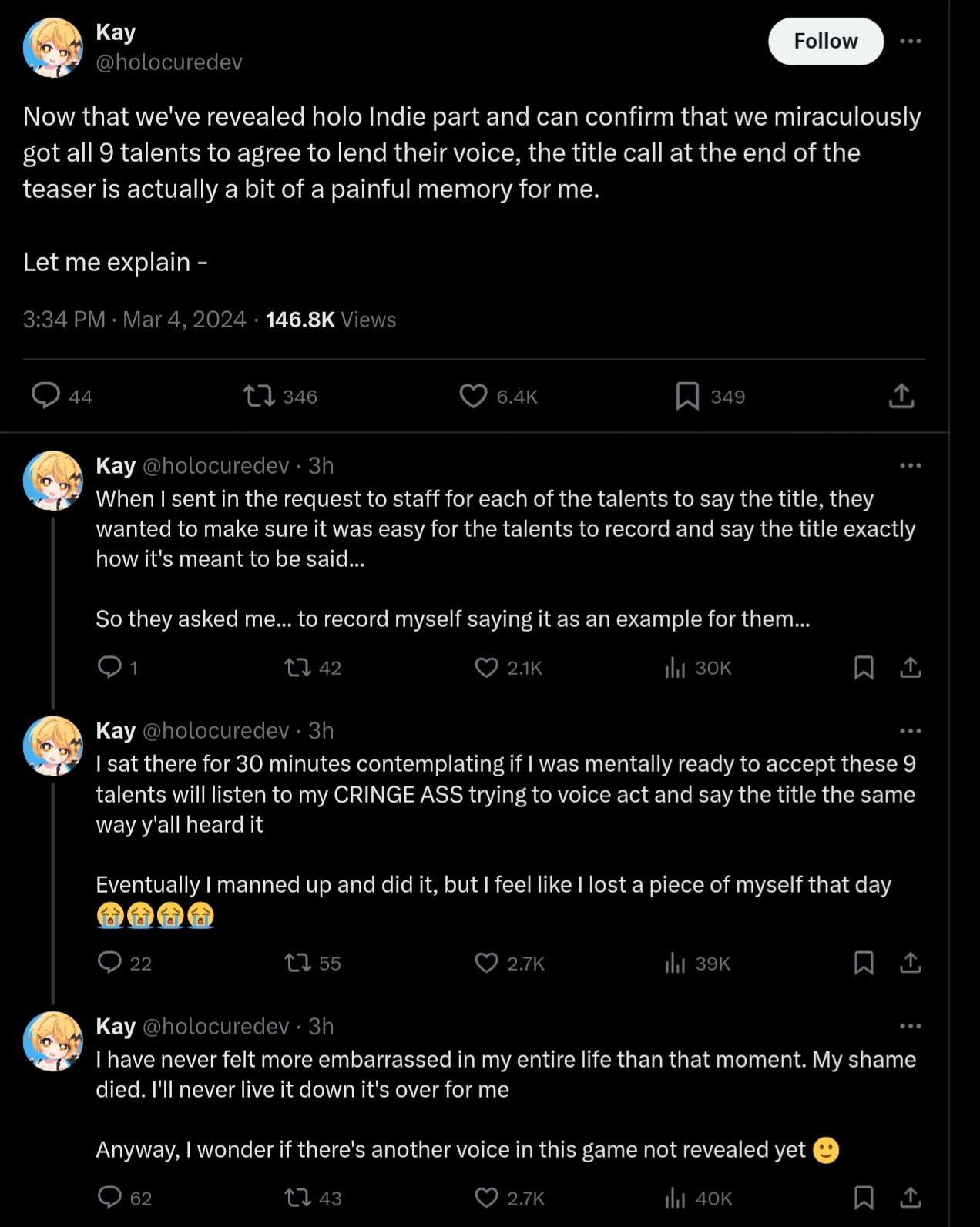This screenshot has width=980, height=1227.
Task: Click the Follow button for Kay
Action: point(825,42)
